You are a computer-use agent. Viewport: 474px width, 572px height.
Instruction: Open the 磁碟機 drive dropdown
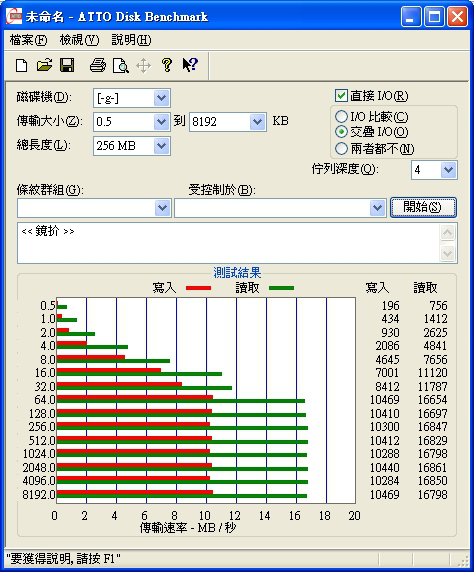coord(161,98)
